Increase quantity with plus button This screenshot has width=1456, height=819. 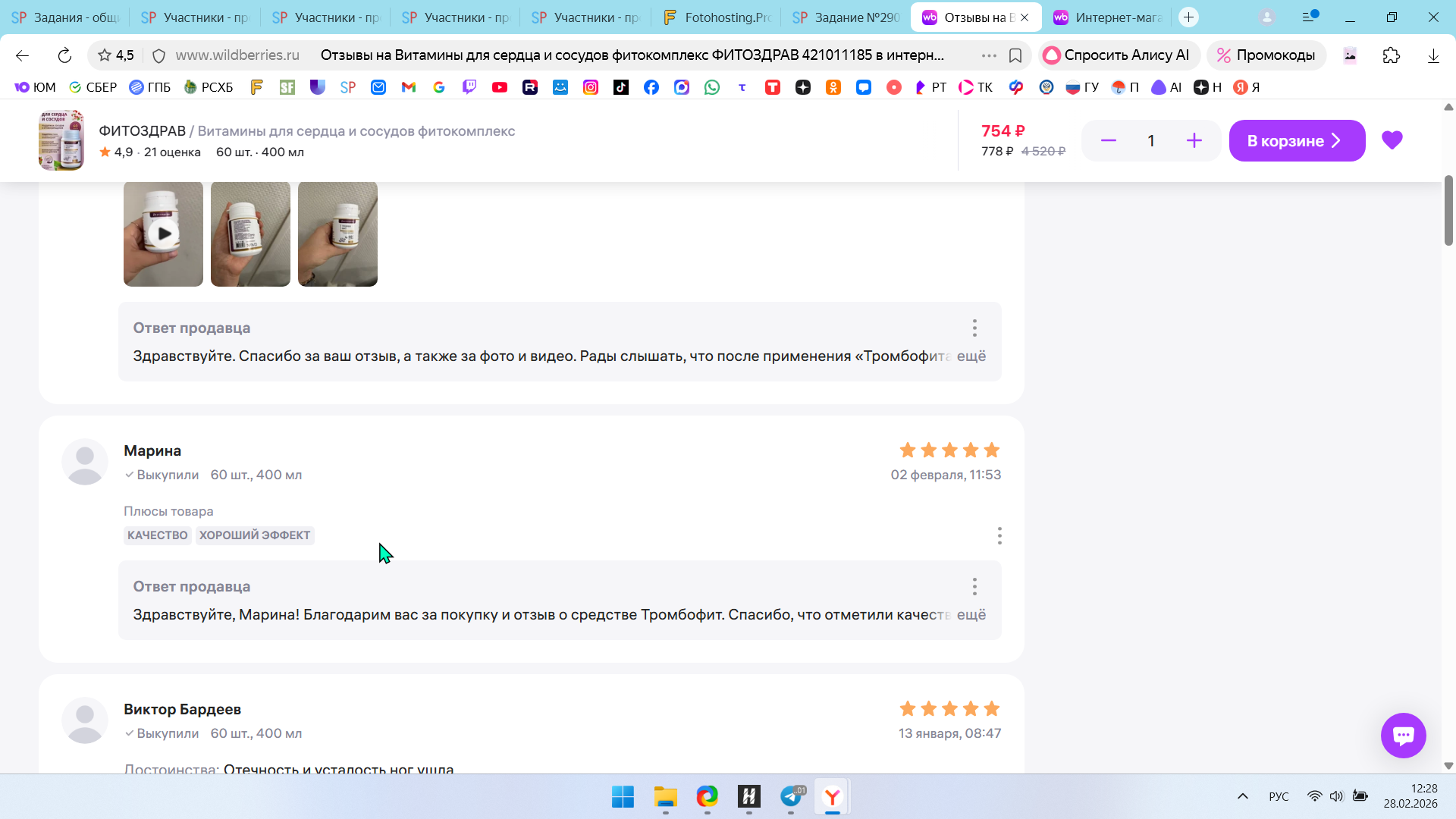click(x=1194, y=140)
